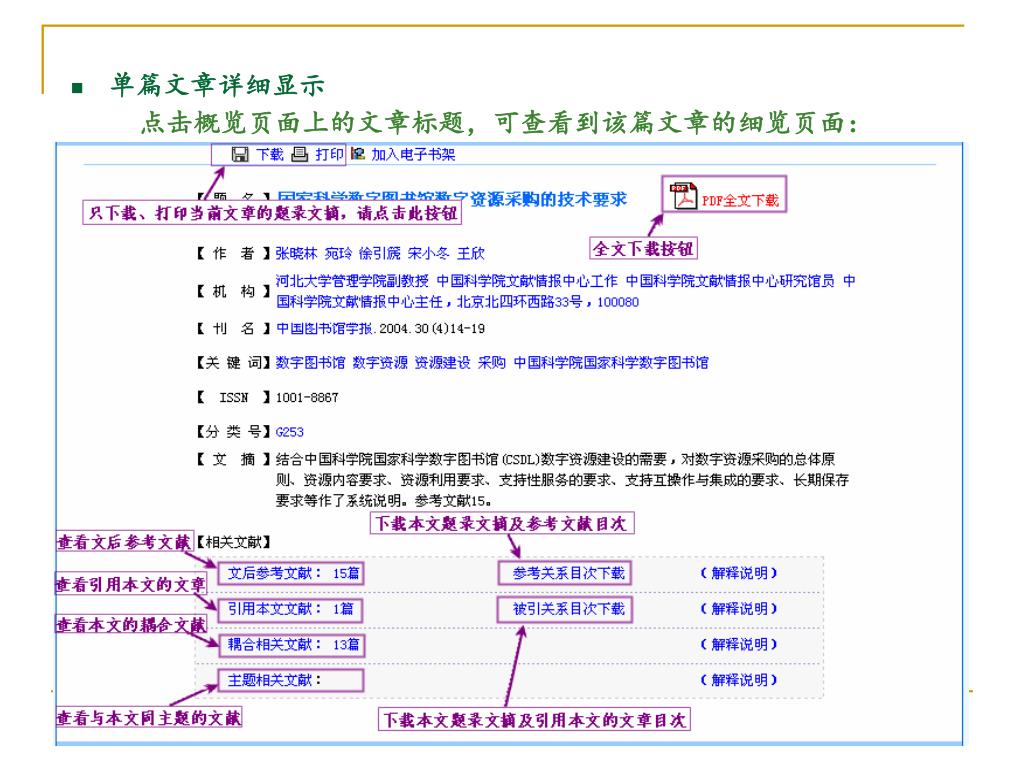The image size is (1024, 768).
Task: Open 解释说明 for 主题相关文献 row
Action: coord(739,680)
